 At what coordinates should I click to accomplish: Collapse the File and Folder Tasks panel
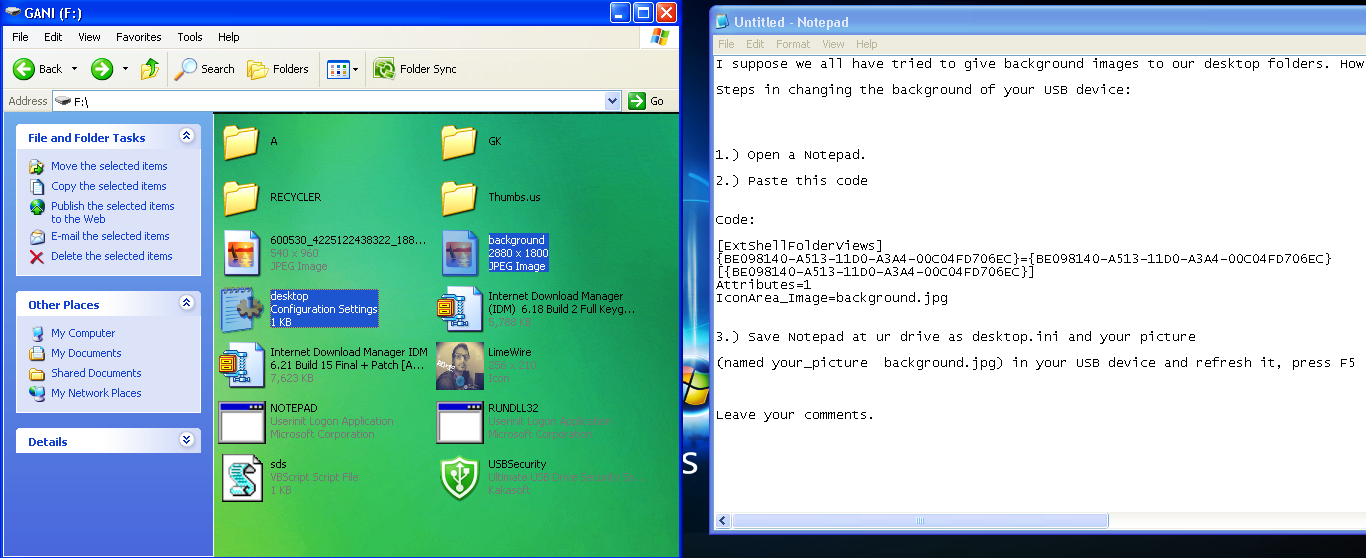tap(186, 136)
